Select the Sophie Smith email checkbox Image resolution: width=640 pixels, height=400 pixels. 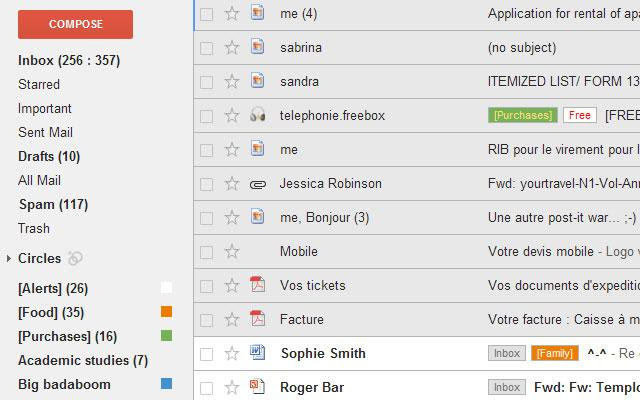pos(207,354)
